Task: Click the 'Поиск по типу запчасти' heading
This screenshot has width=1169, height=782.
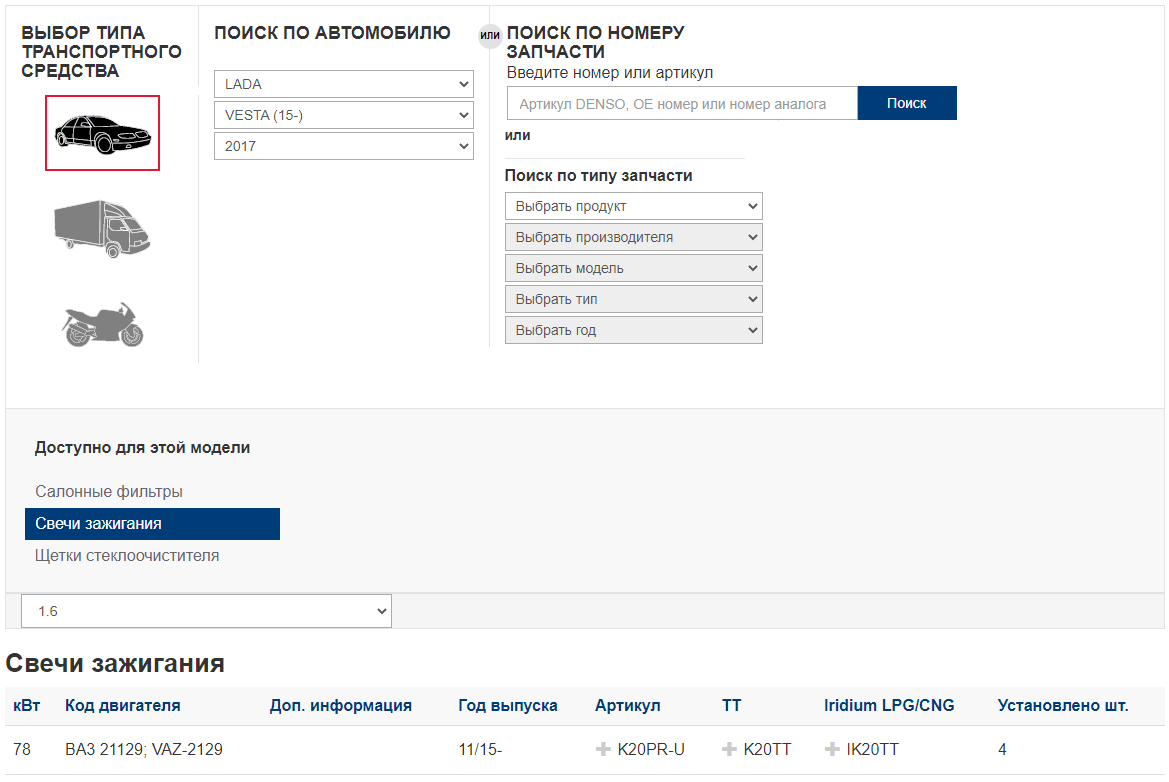Action: coord(599,176)
